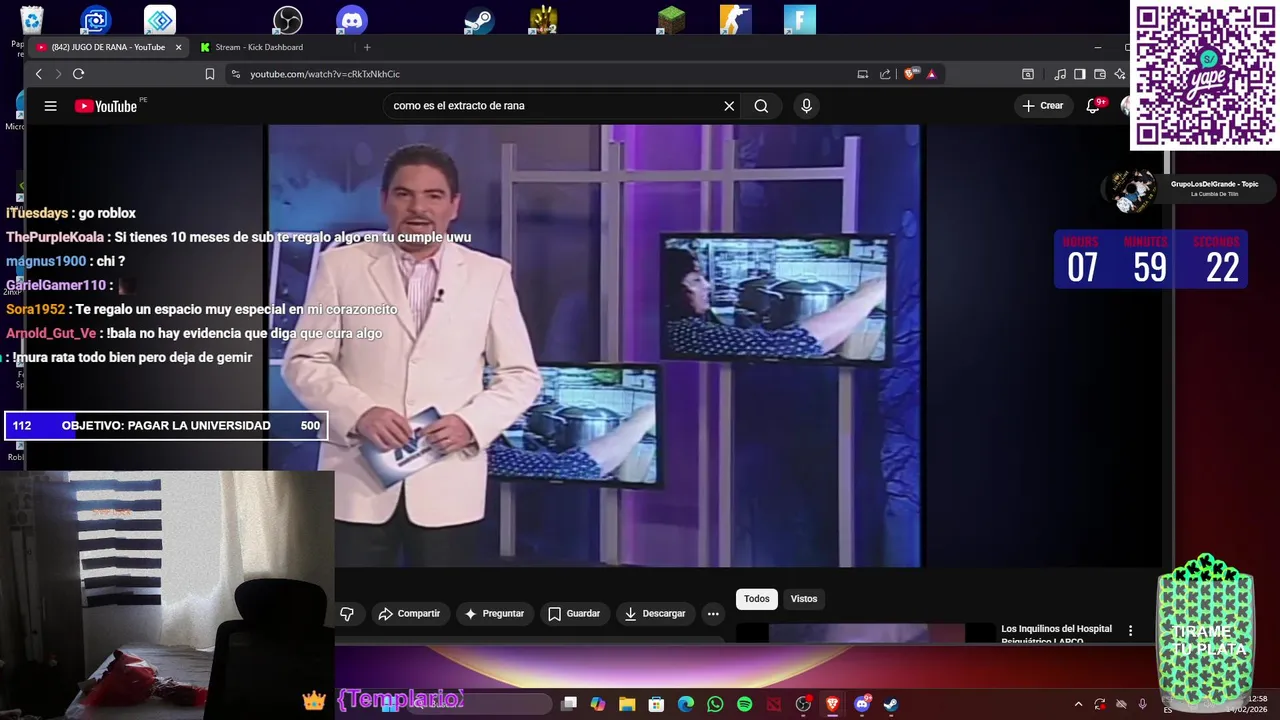
Task: Go back in the browser
Action: pos(39,74)
